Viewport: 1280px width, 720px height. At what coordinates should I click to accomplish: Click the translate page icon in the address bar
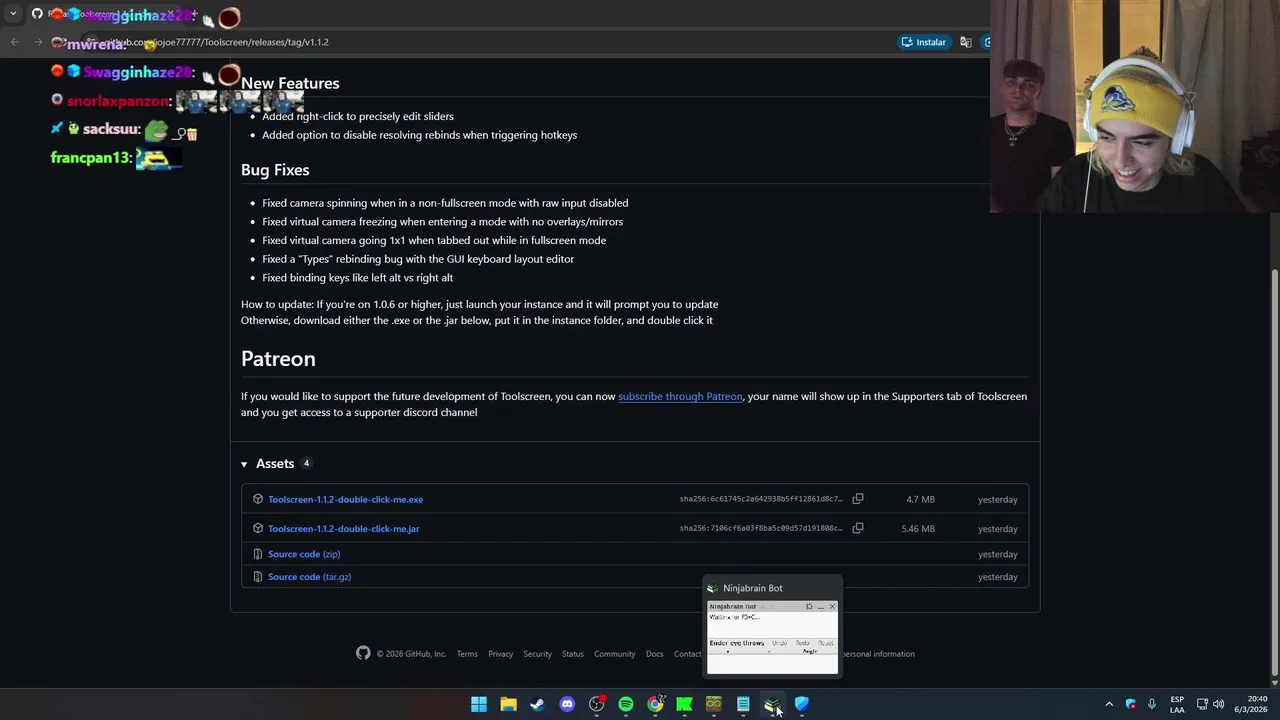pyautogui.click(x=965, y=42)
